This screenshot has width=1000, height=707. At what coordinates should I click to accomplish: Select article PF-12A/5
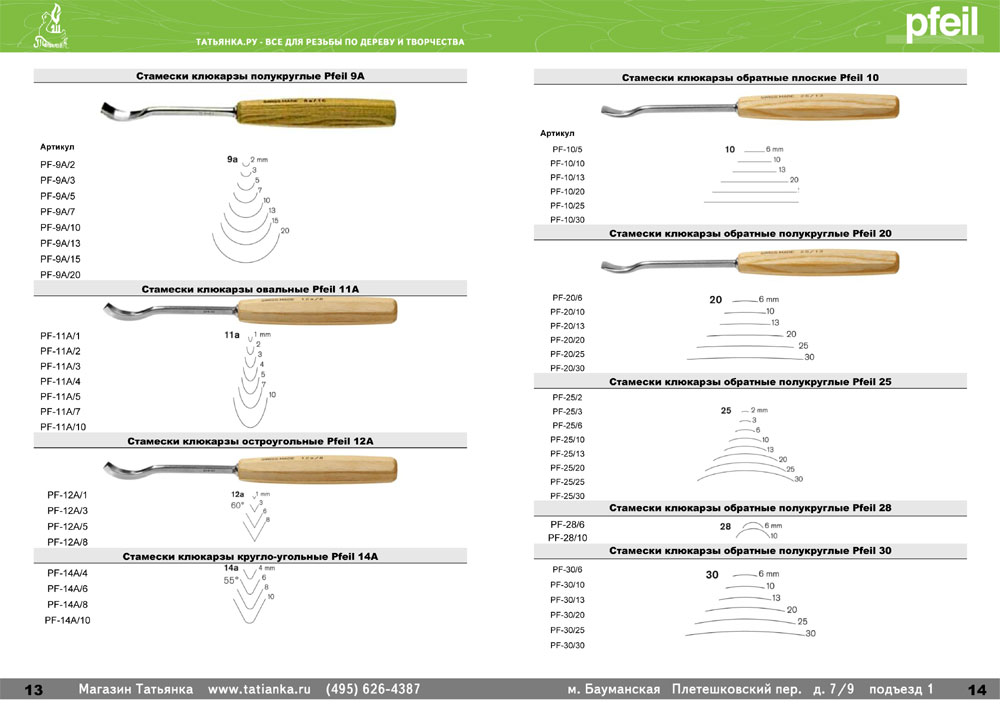click(67, 527)
